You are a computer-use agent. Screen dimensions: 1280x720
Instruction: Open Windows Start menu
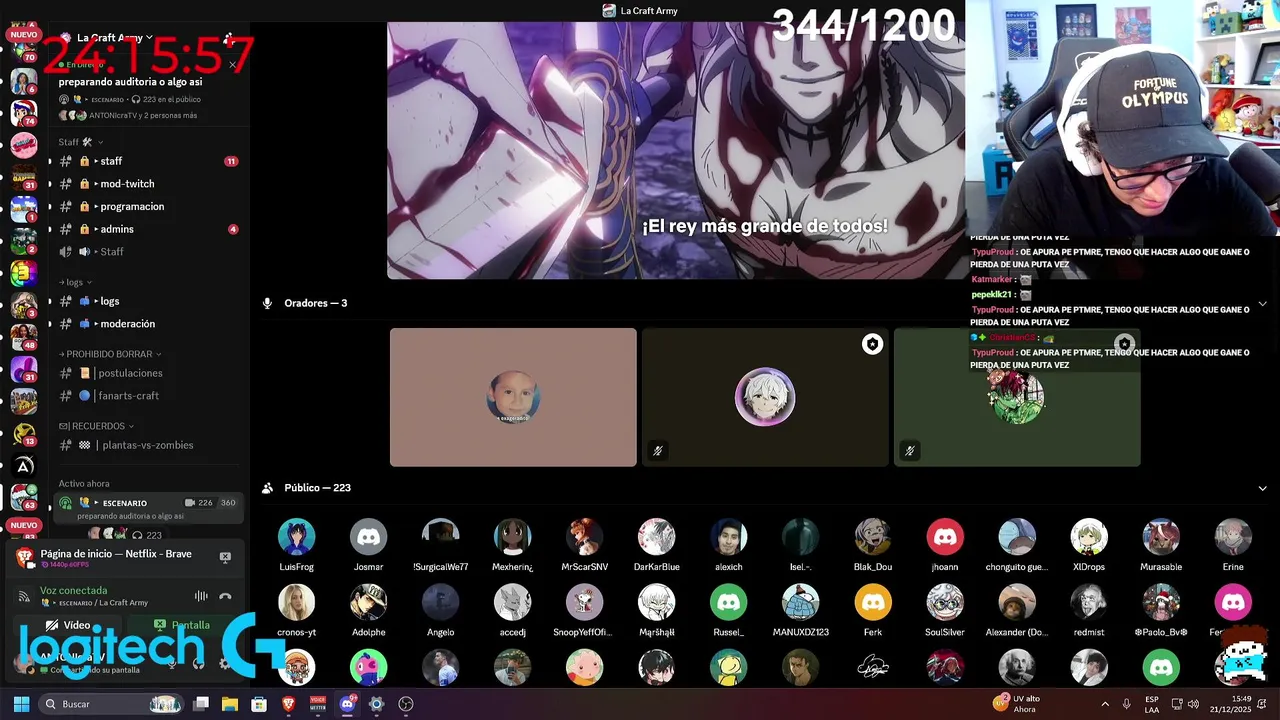(x=21, y=704)
